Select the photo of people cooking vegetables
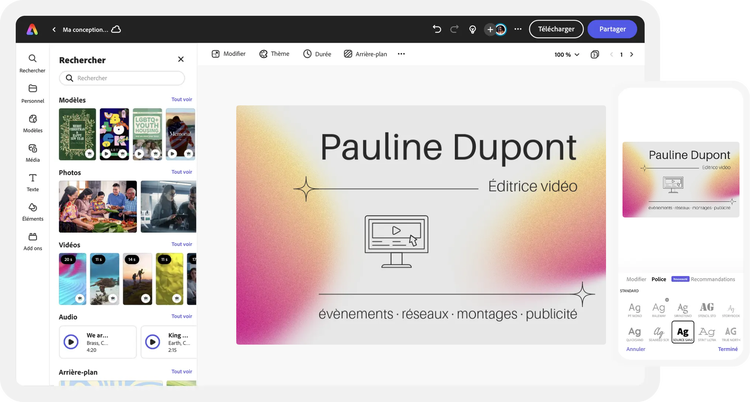750x402 pixels. click(x=98, y=206)
